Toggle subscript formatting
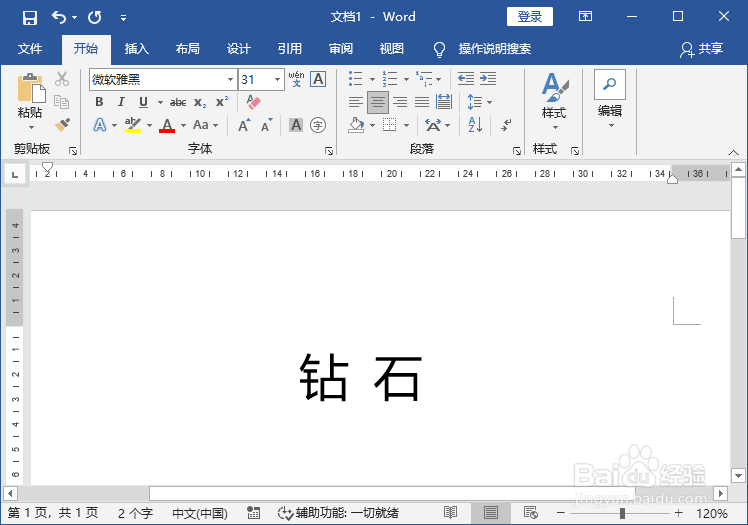Viewport: 748px width, 525px height. (200, 102)
